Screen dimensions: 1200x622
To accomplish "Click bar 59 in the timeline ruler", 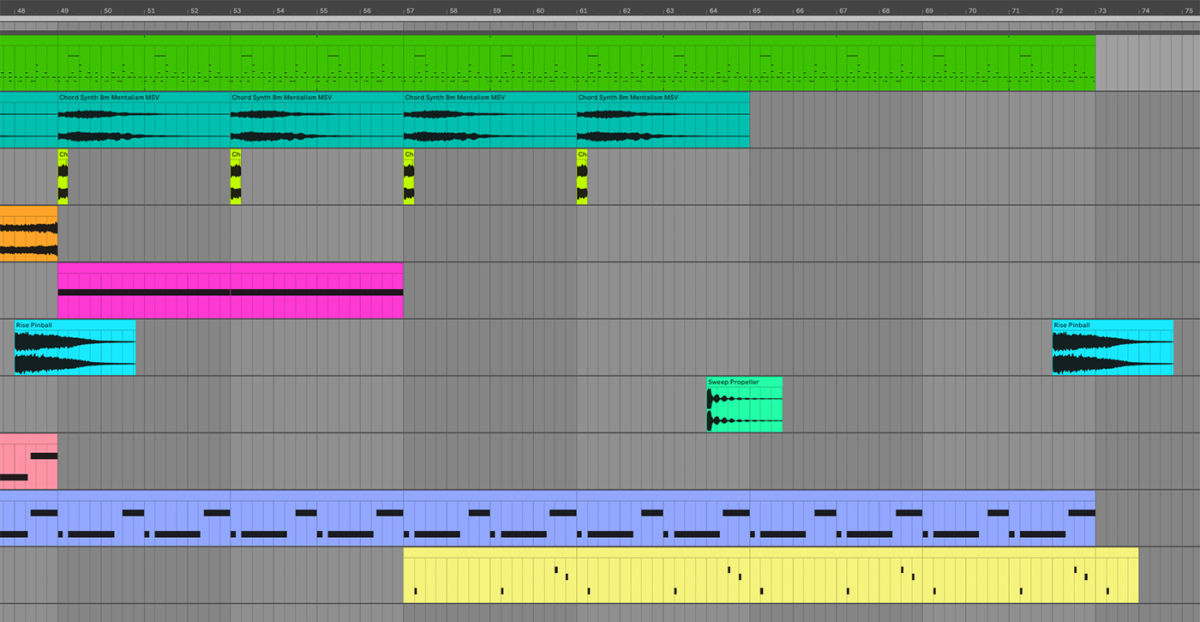I will pyautogui.click(x=496, y=9).
